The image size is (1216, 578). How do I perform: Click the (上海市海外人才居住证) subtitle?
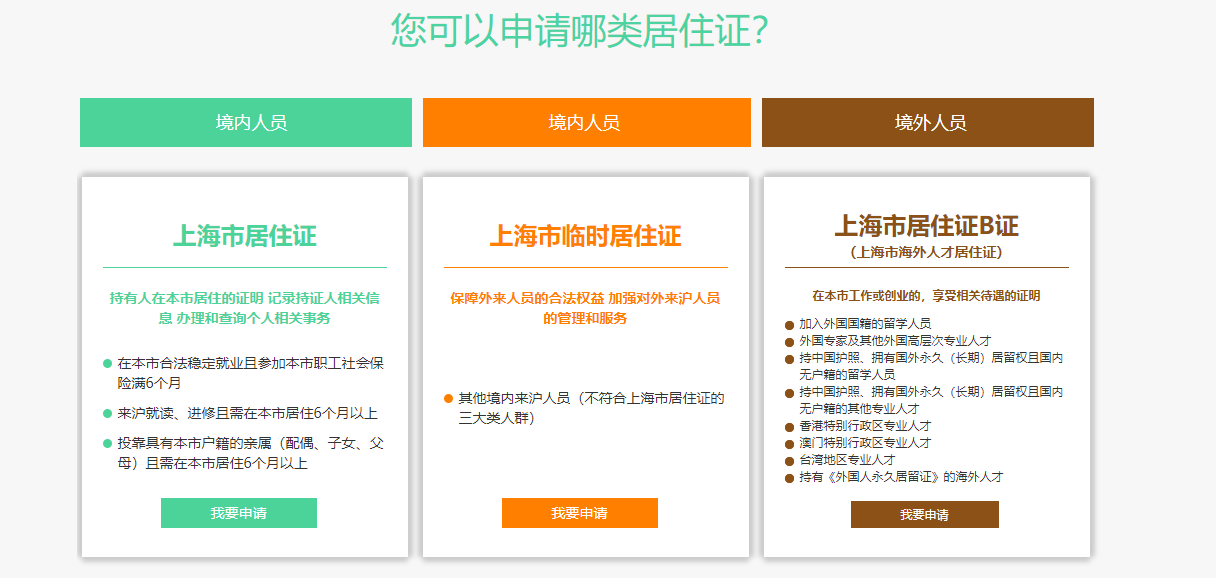coord(927,252)
